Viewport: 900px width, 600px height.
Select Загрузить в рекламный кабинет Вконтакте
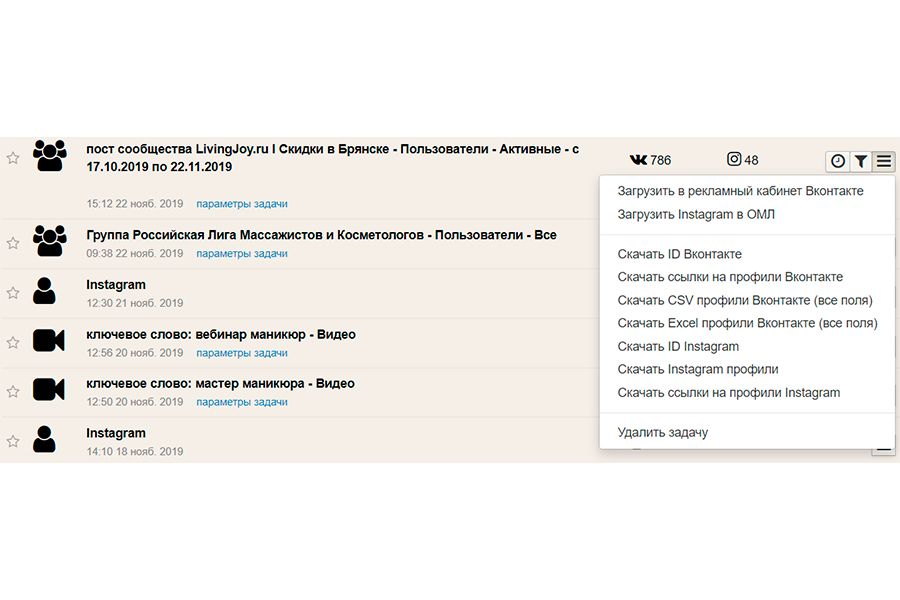tap(740, 191)
